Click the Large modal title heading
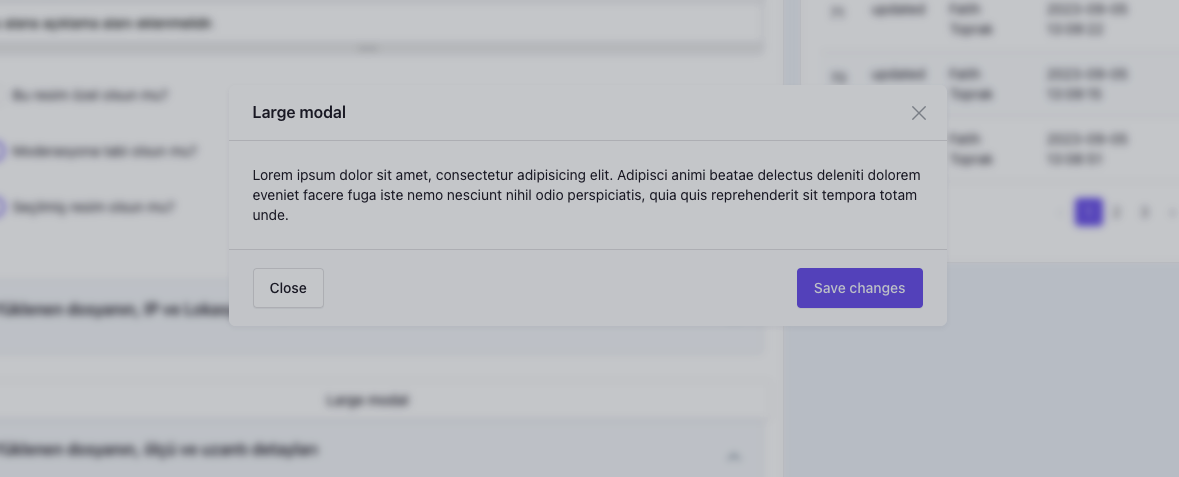Viewport: 1179px width, 477px height. (299, 113)
